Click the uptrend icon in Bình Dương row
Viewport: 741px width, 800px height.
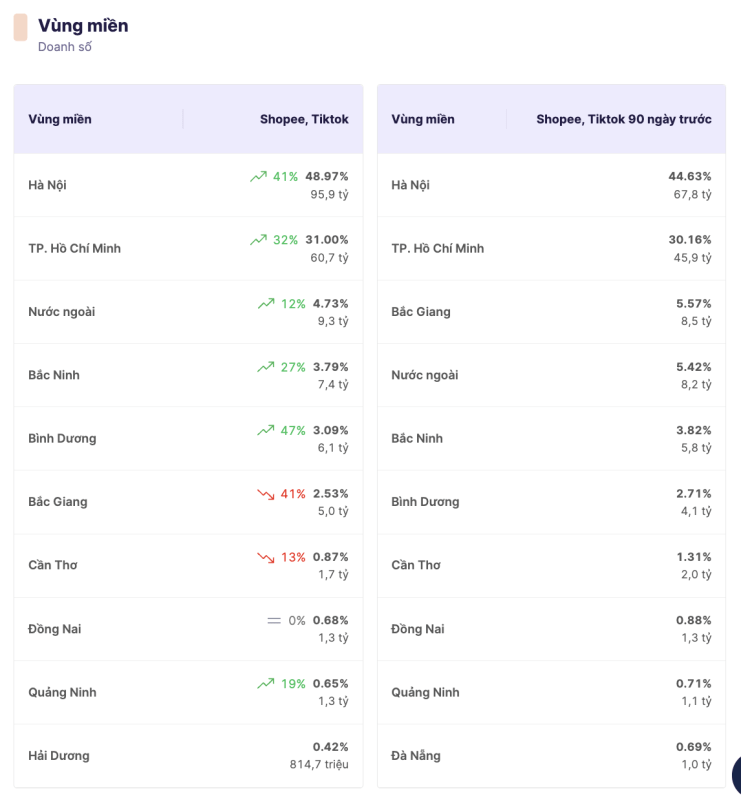pos(265,430)
